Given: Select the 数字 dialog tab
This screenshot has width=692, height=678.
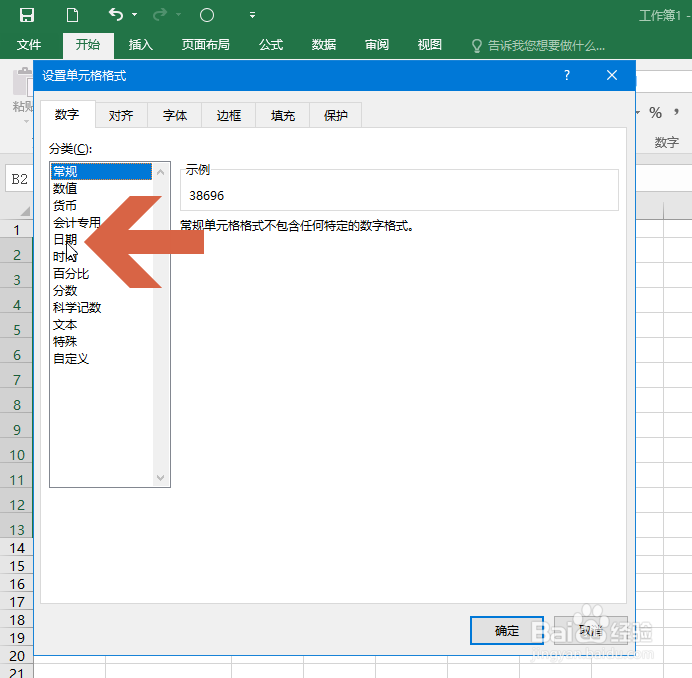Looking at the screenshot, I should point(67,115).
